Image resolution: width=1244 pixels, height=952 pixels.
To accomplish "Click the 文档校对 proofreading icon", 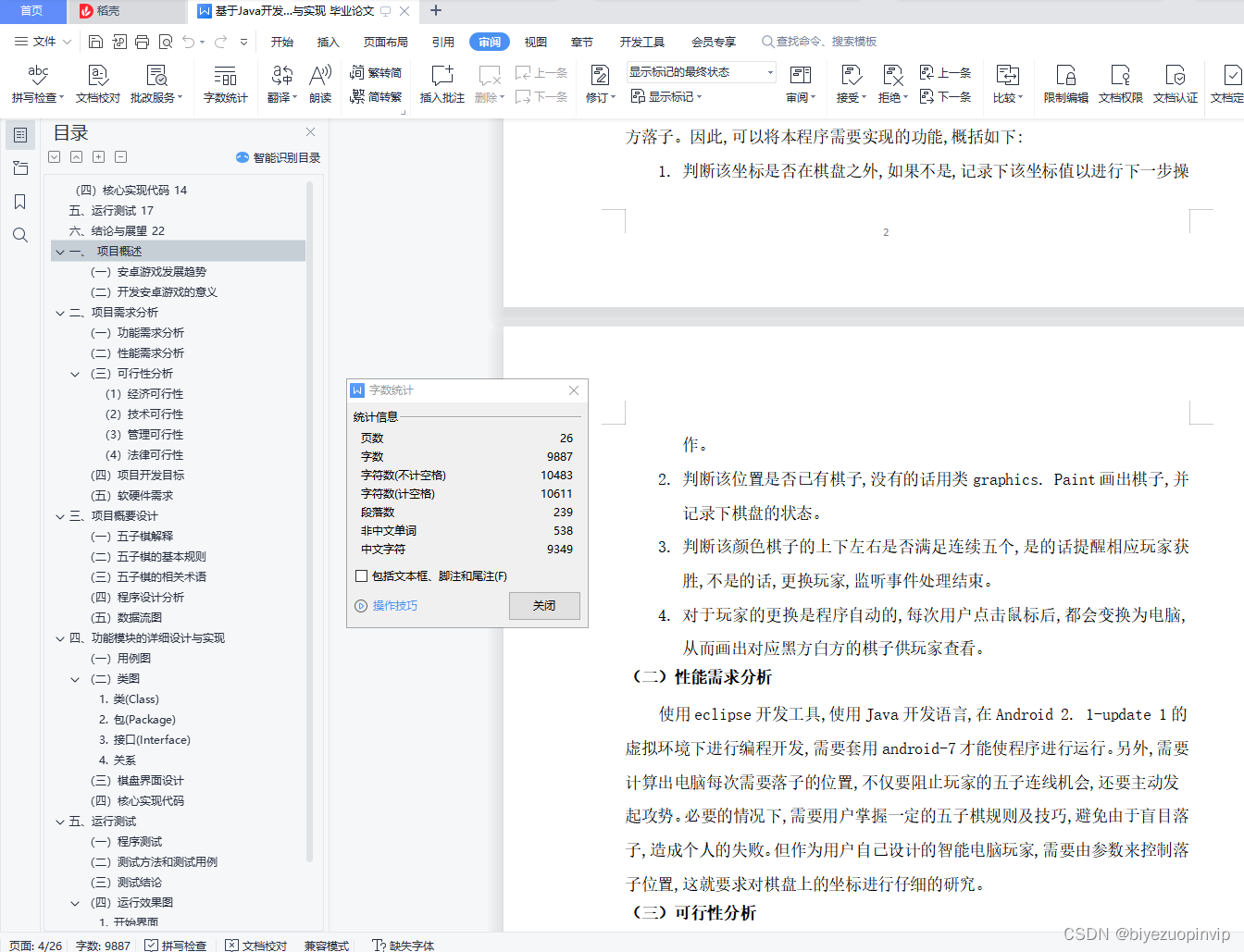I will [x=98, y=83].
